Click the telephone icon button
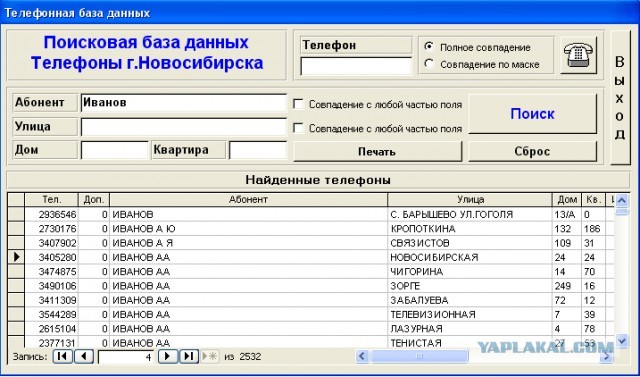Viewport: 640px width, 377px height. (578, 55)
